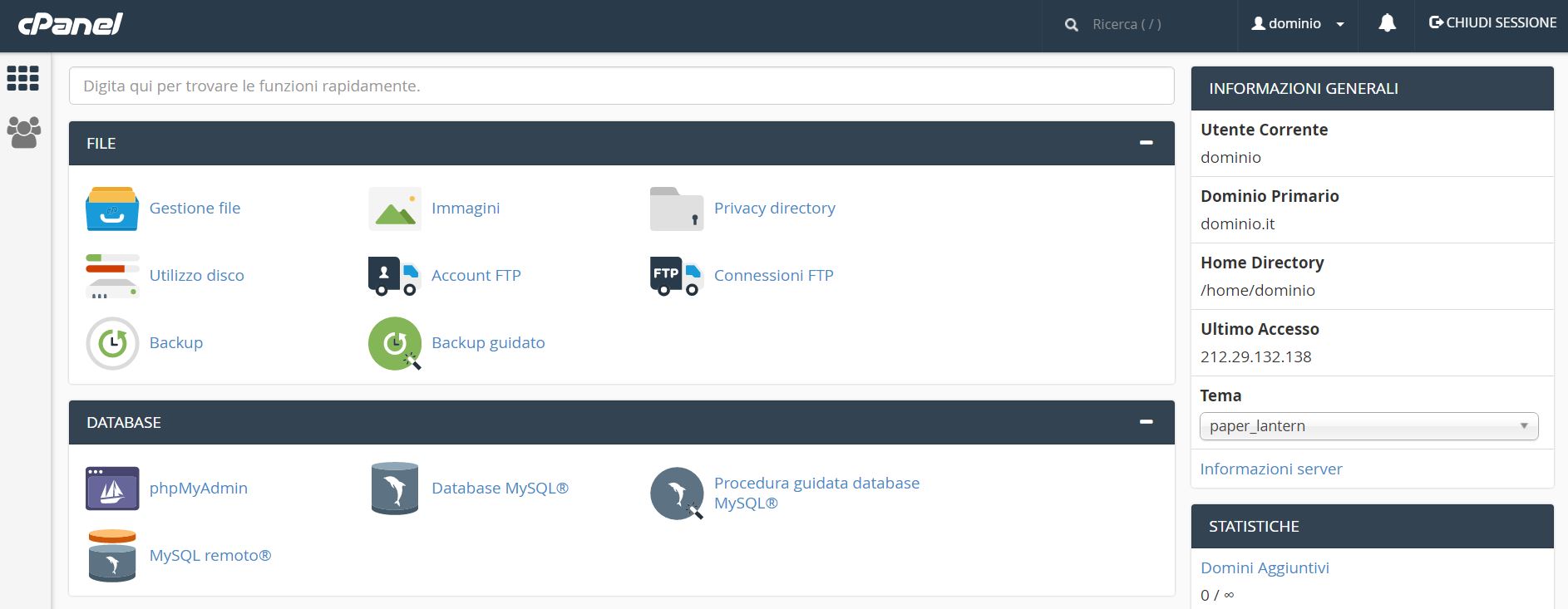Image resolution: width=1568 pixels, height=609 pixels.
Task: Click the Utilizzo disco icon
Action: pos(112,276)
